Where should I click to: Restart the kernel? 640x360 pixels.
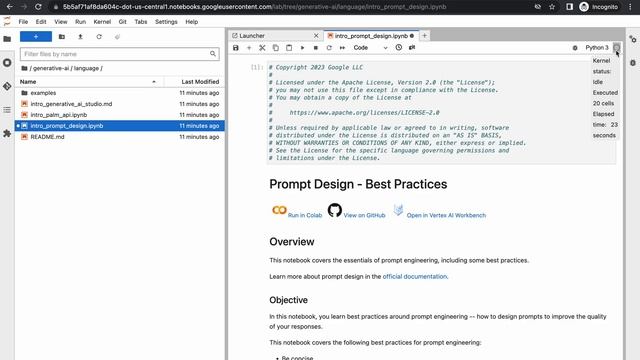click(329, 48)
